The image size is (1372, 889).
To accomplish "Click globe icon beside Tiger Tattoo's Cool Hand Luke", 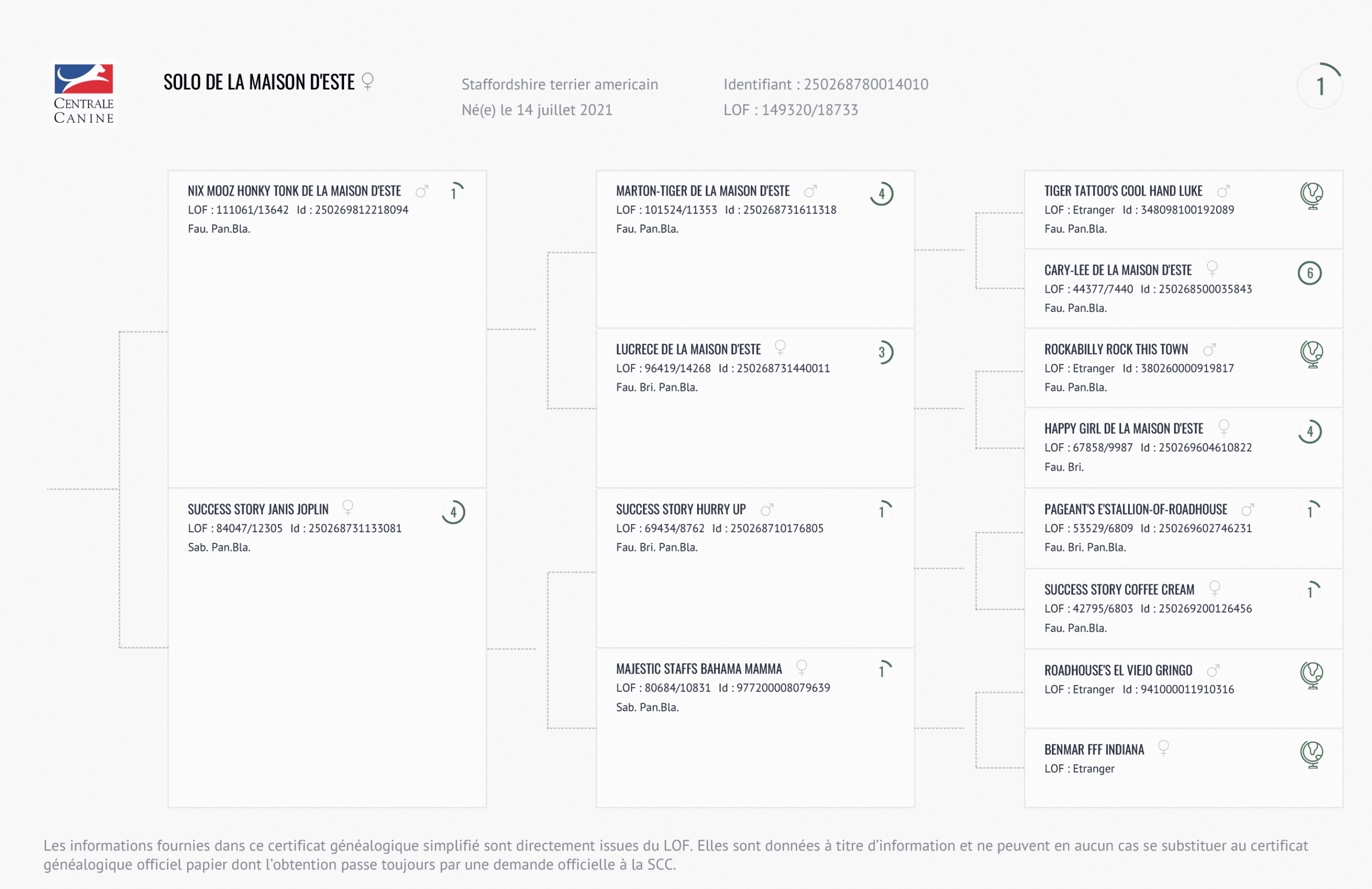I will click(1311, 195).
